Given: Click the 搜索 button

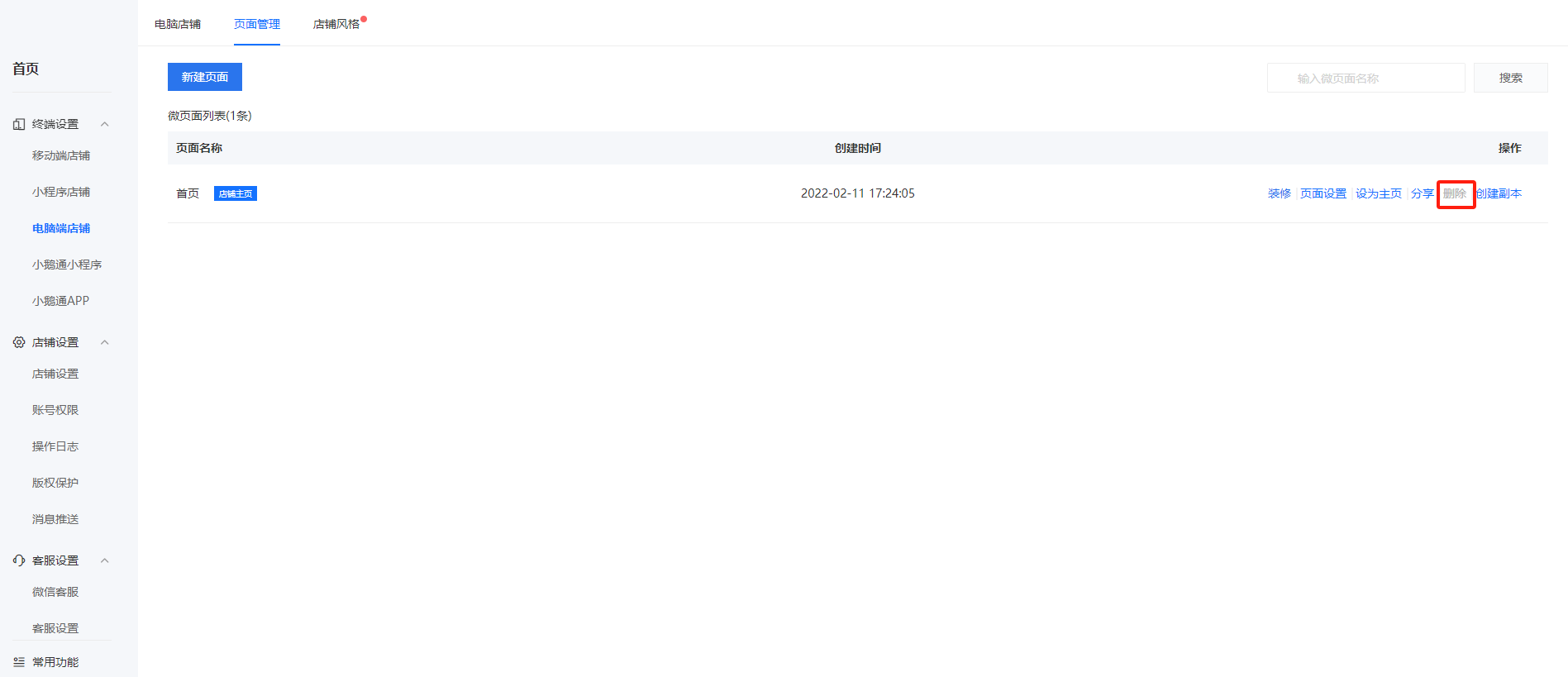Looking at the screenshot, I should point(1511,78).
